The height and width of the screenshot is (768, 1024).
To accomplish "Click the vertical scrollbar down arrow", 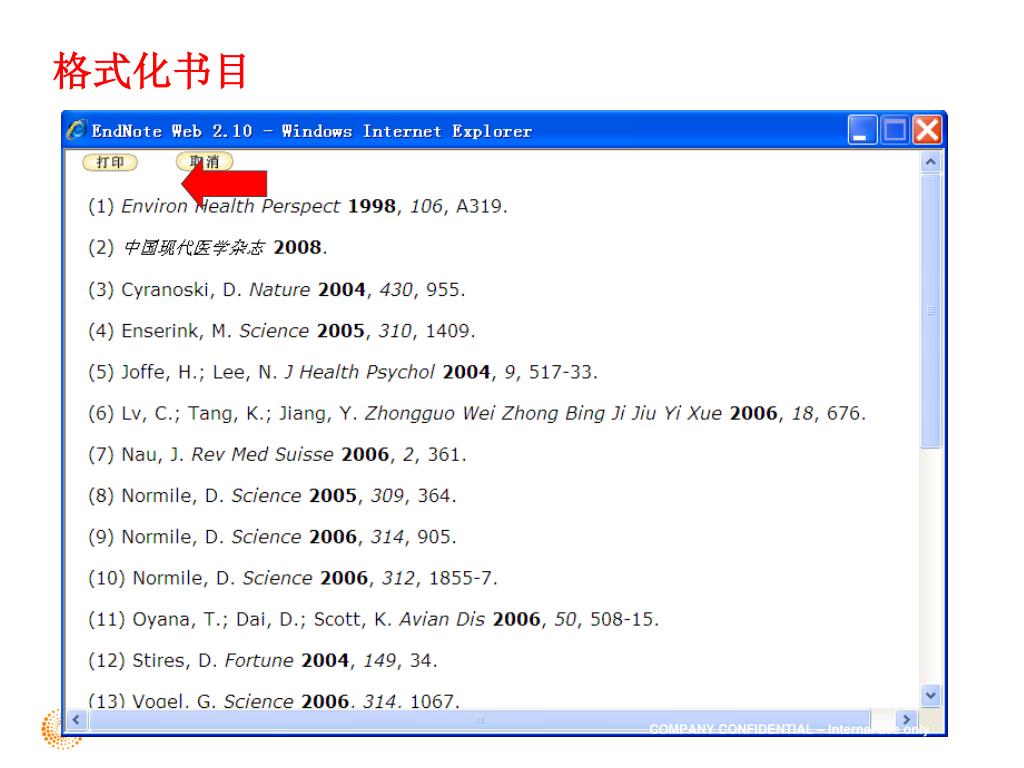I will point(931,696).
